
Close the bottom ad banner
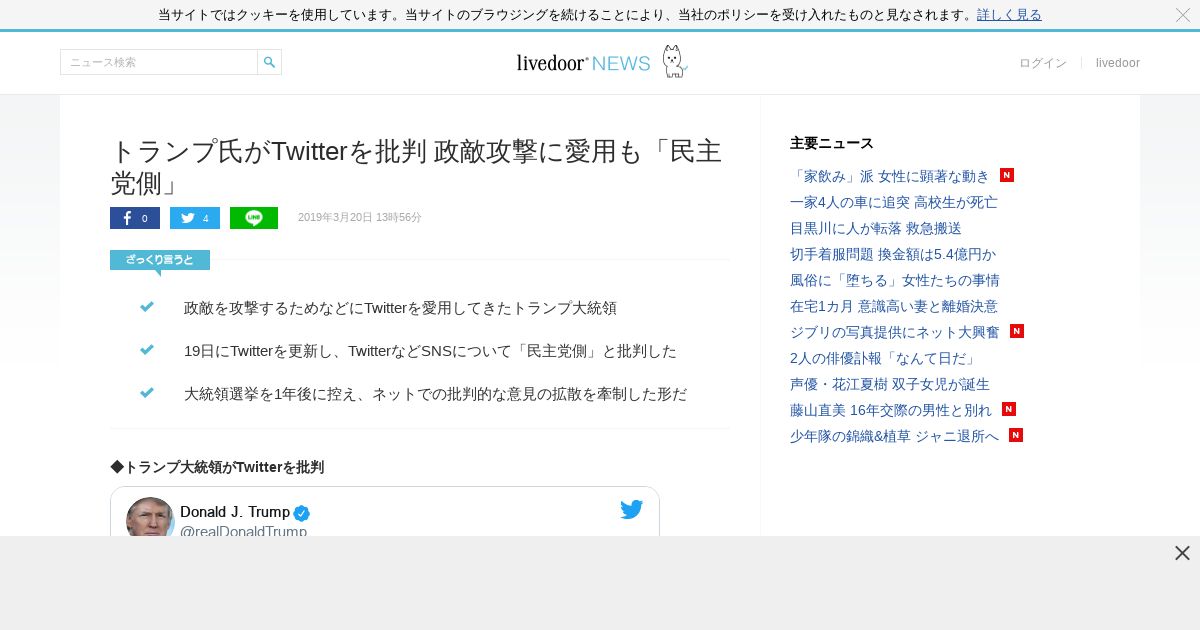(x=1182, y=553)
